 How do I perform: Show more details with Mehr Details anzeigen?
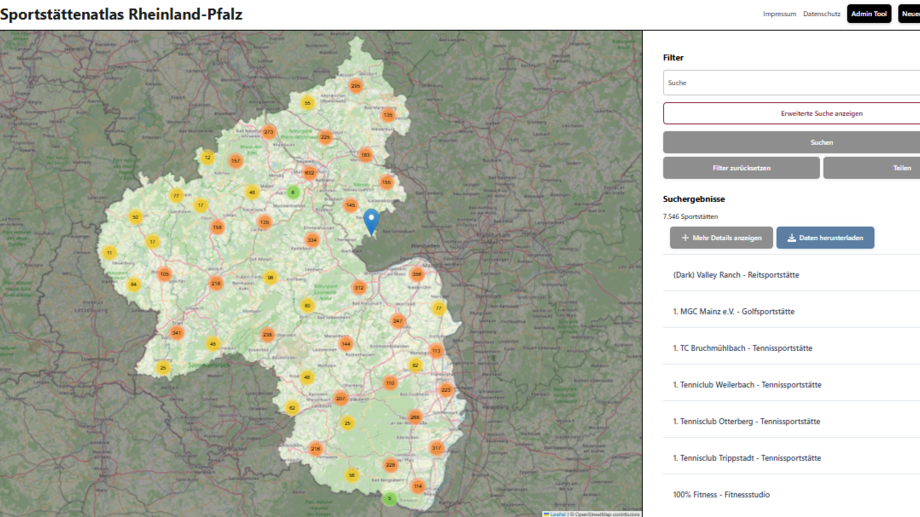coord(721,238)
